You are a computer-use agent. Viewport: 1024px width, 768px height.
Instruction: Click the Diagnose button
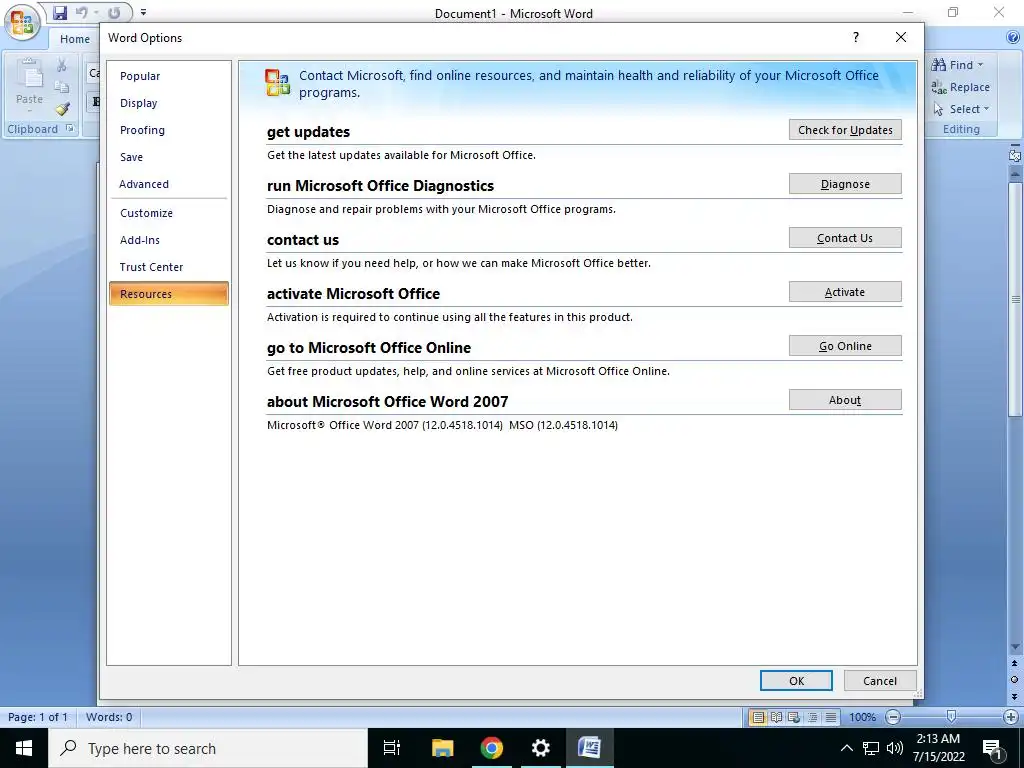click(845, 184)
